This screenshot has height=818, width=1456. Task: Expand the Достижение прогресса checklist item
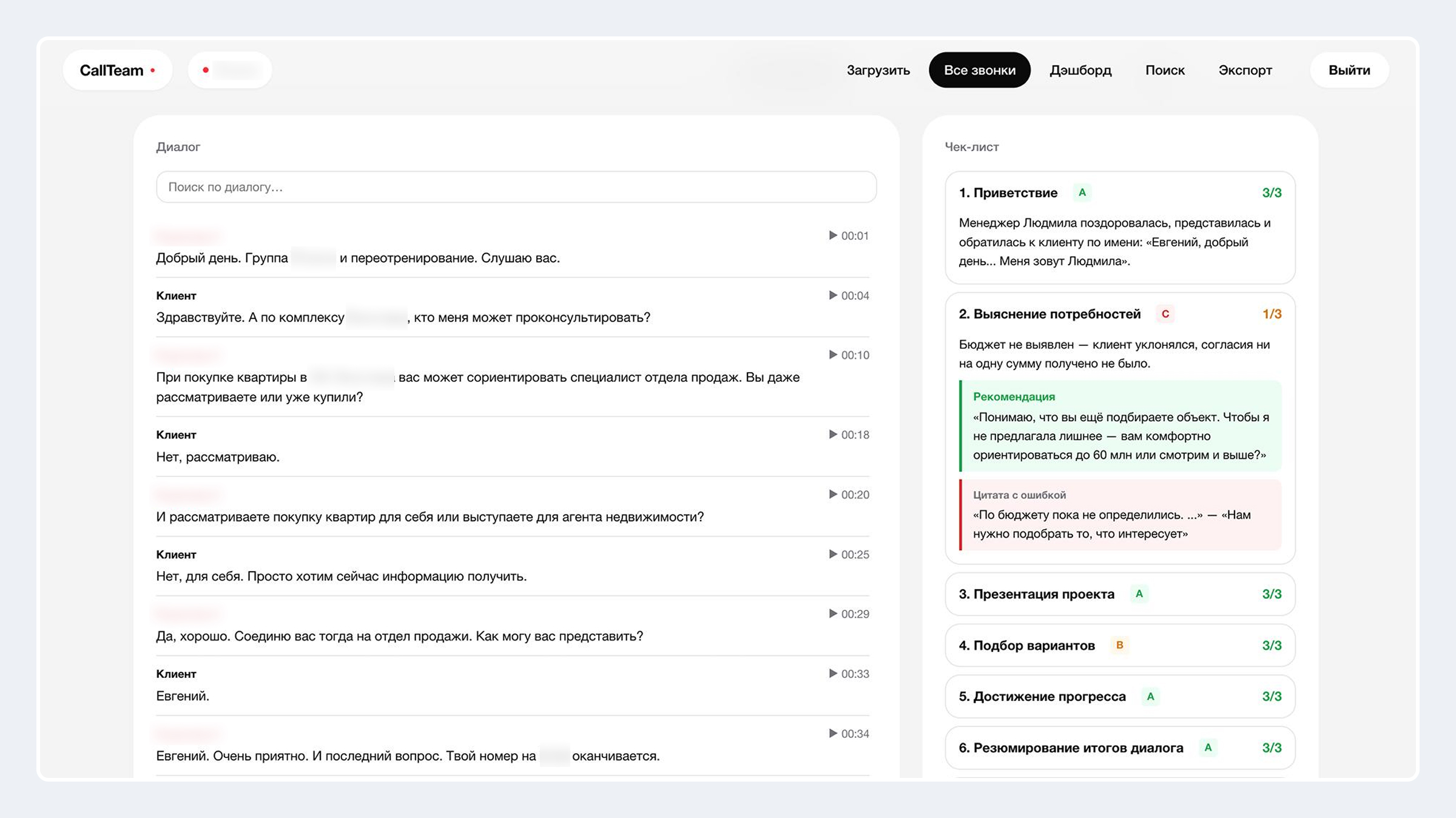click(x=1120, y=697)
